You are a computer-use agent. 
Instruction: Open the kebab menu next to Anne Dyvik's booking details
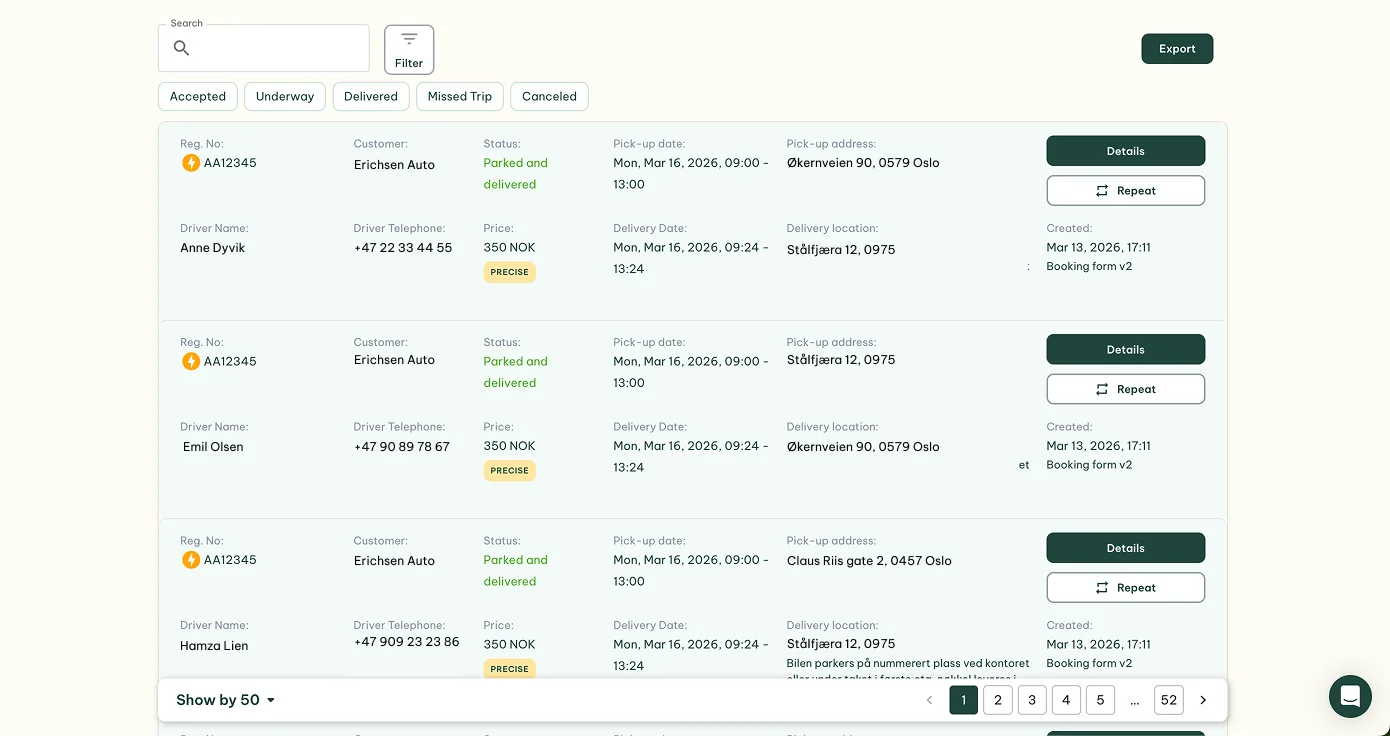(1028, 266)
